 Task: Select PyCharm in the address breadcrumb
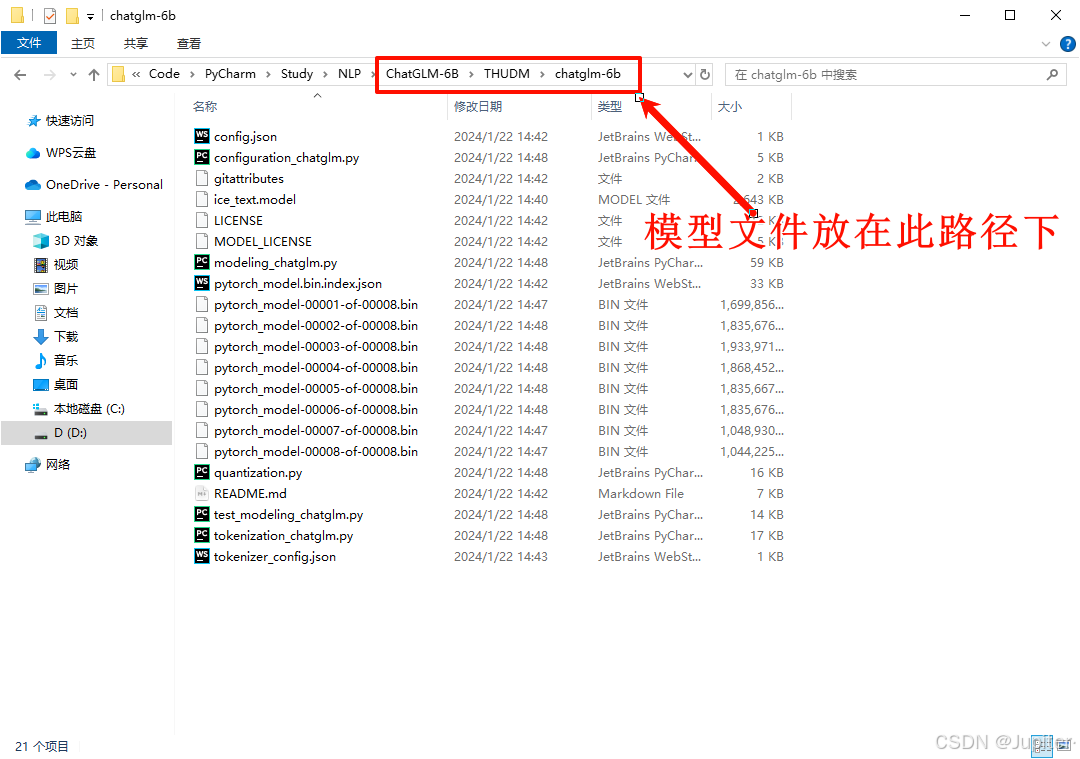pos(230,74)
